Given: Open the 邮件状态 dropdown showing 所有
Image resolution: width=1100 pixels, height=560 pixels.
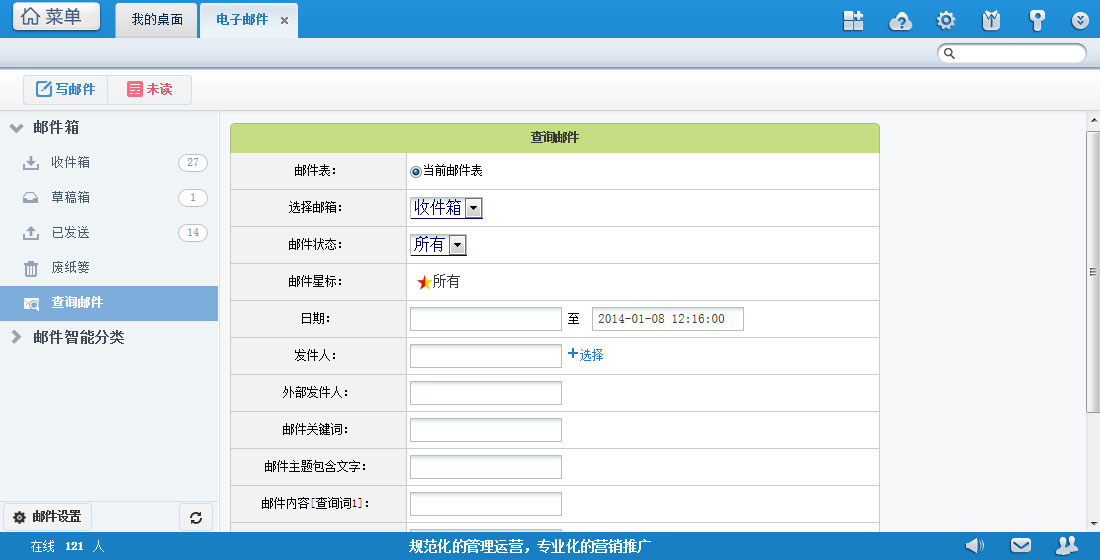Looking at the screenshot, I should [x=438, y=245].
